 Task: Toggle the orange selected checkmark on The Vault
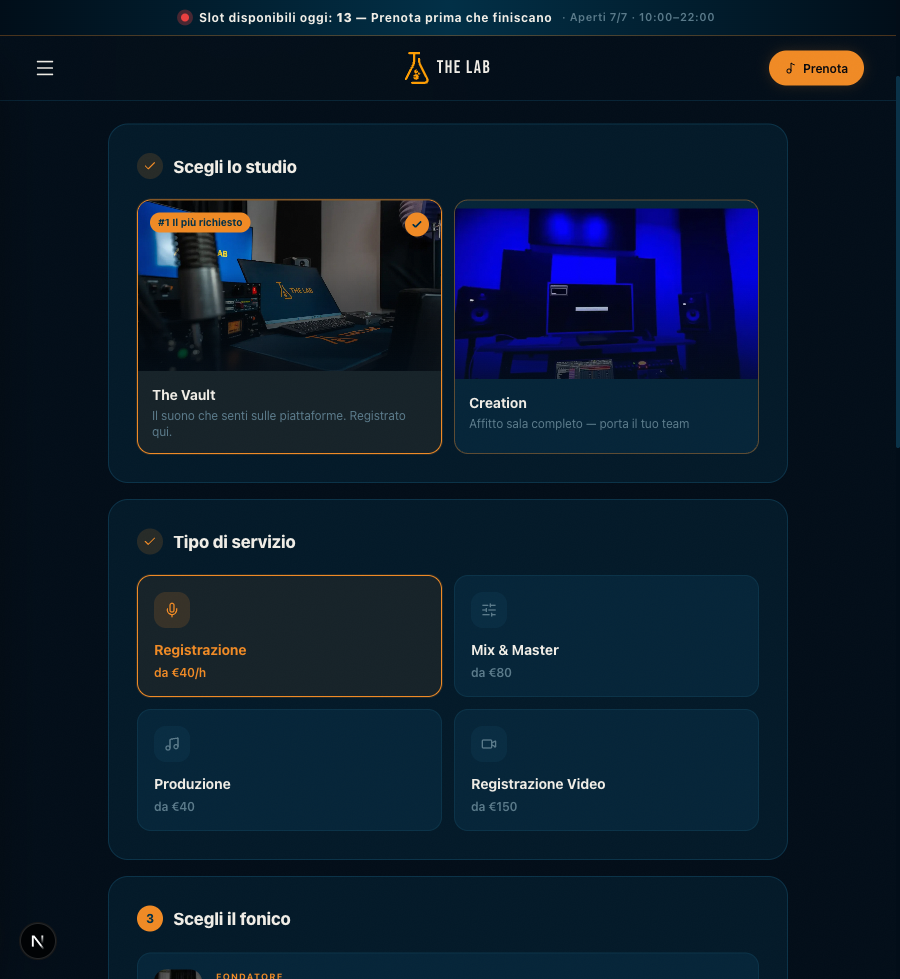coord(417,225)
